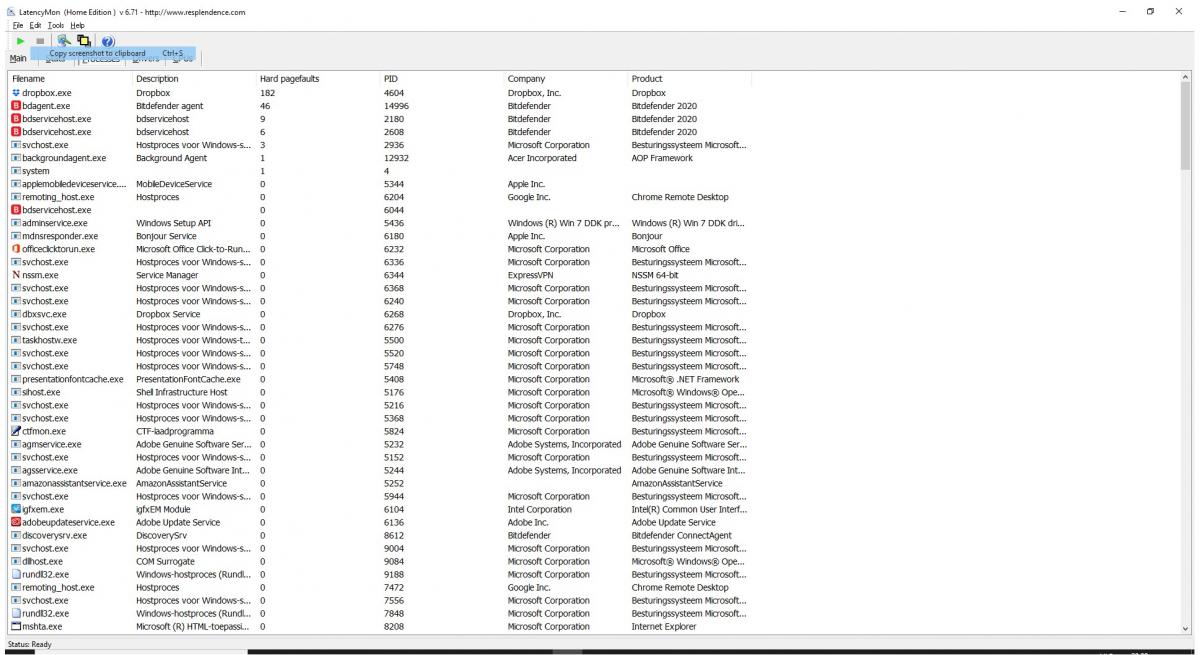Click the Acer Incorporated company cell
This screenshot has width=1200, height=655.
pos(542,158)
